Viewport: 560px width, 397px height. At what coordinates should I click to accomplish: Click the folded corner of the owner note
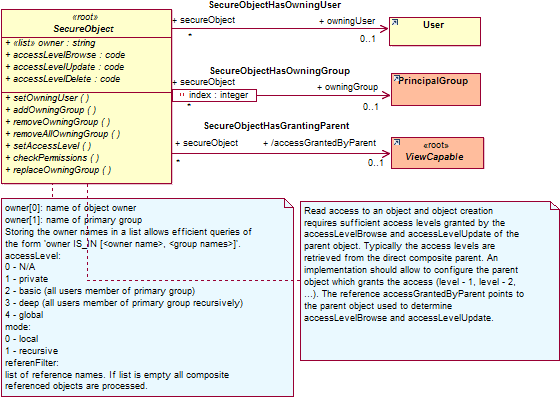(x=289, y=203)
